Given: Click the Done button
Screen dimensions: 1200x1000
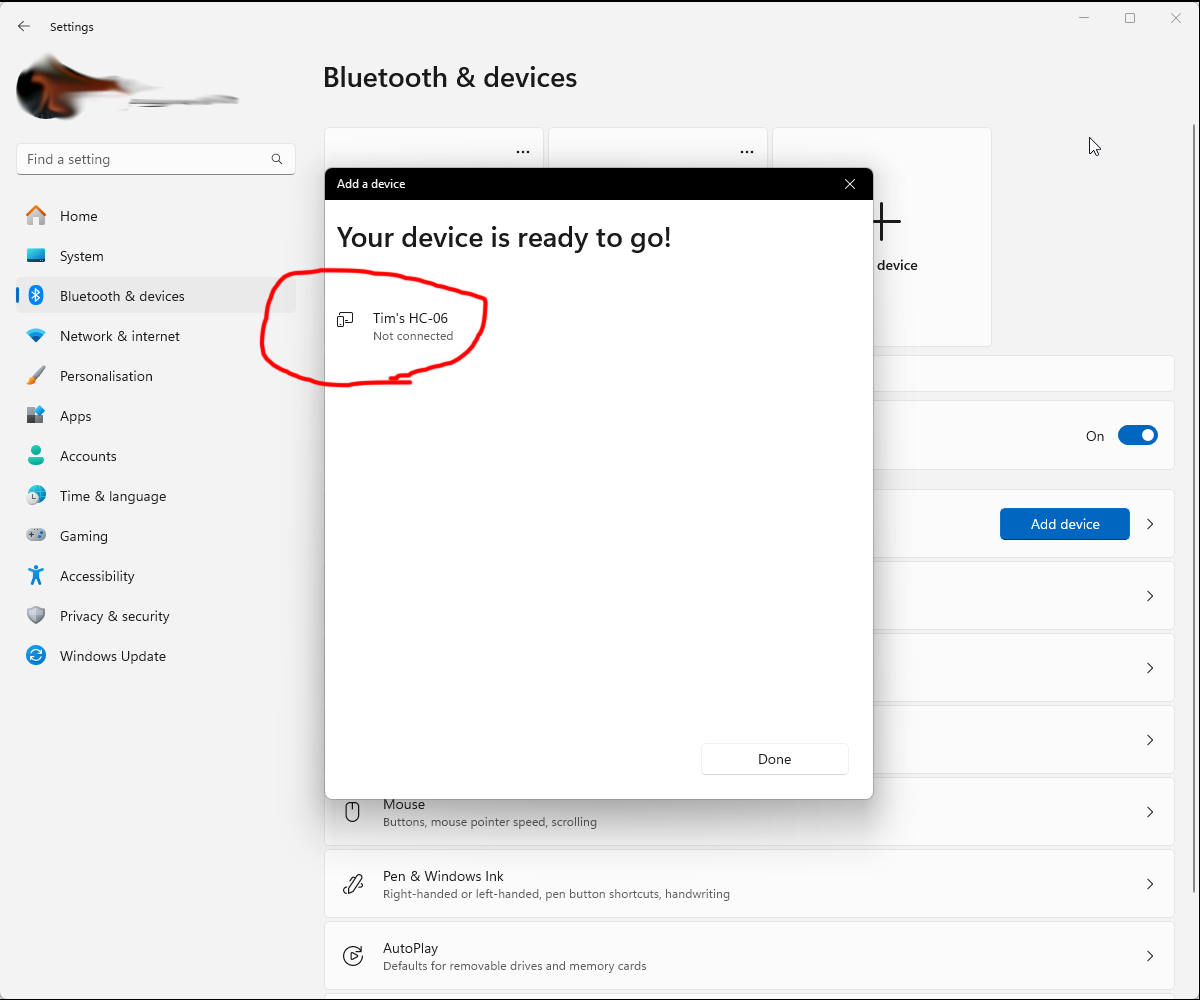Looking at the screenshot, I should pyautogui.click(x=774, y=759).
